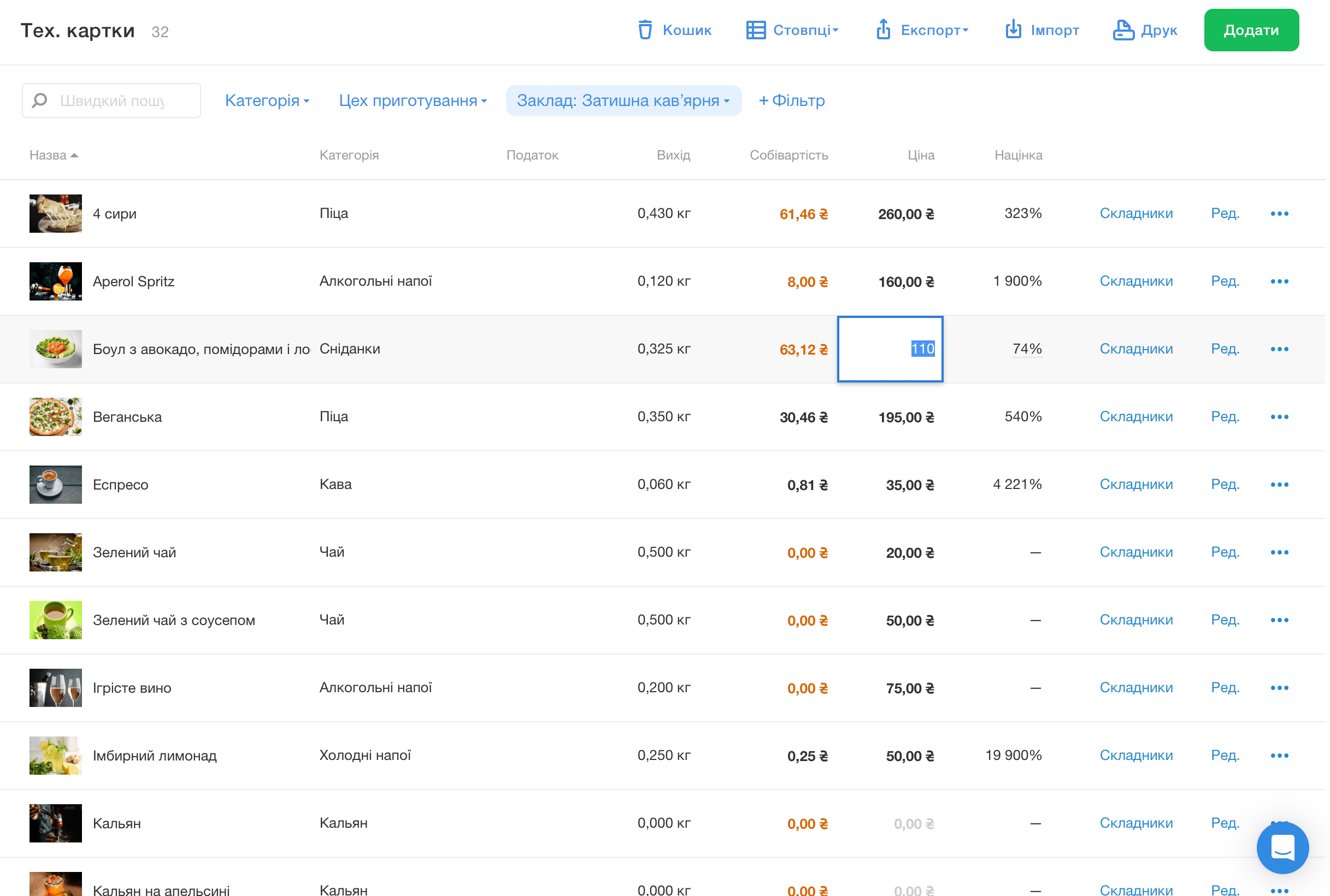This screenshot has height=896, width=1330.
Task: Open the Цех приготування filter dropdown
Action: [x=413, y=101]
